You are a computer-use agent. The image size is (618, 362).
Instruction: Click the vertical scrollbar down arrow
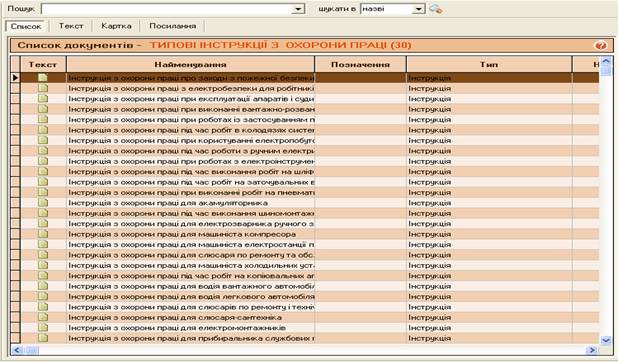[x=606, y=340]
